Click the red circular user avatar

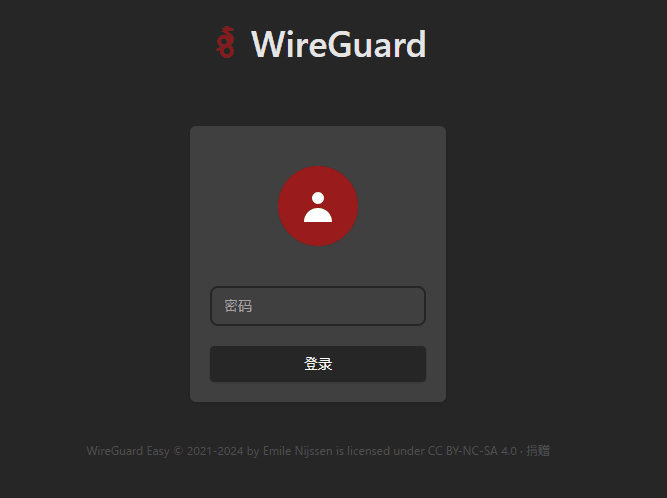pyautogui.click(x=318, y=206)
